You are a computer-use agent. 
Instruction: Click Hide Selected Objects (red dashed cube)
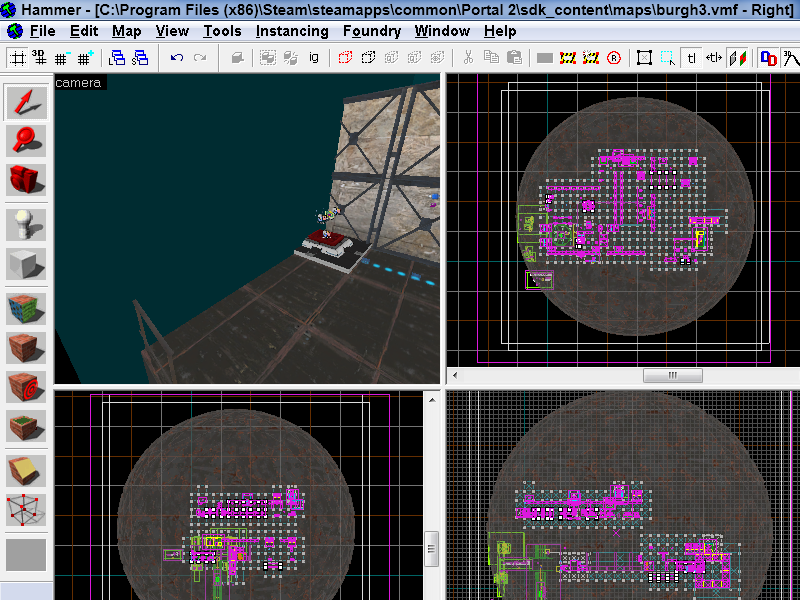click(345, 58)
